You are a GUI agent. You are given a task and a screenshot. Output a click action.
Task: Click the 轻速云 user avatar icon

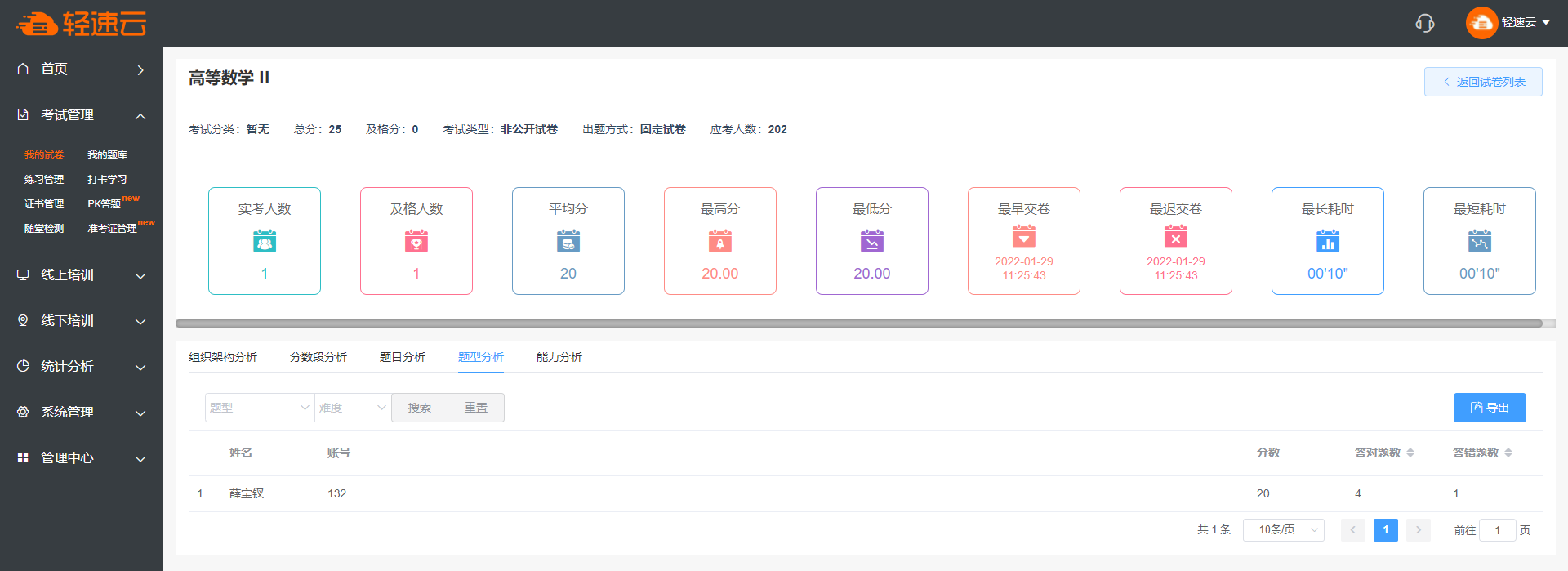click(x=1481, y=23)
